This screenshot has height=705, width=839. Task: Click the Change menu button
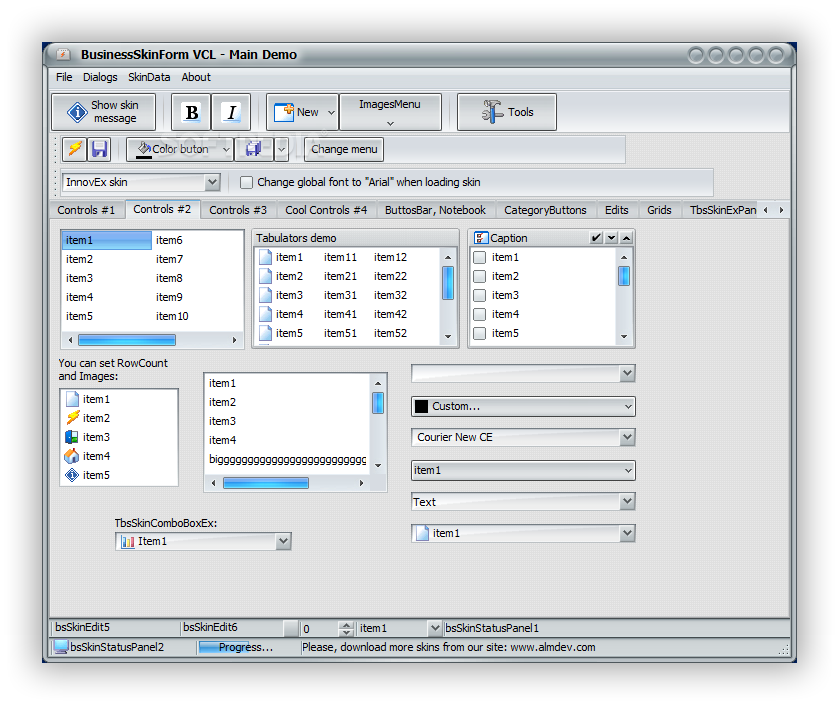[344, 149]
